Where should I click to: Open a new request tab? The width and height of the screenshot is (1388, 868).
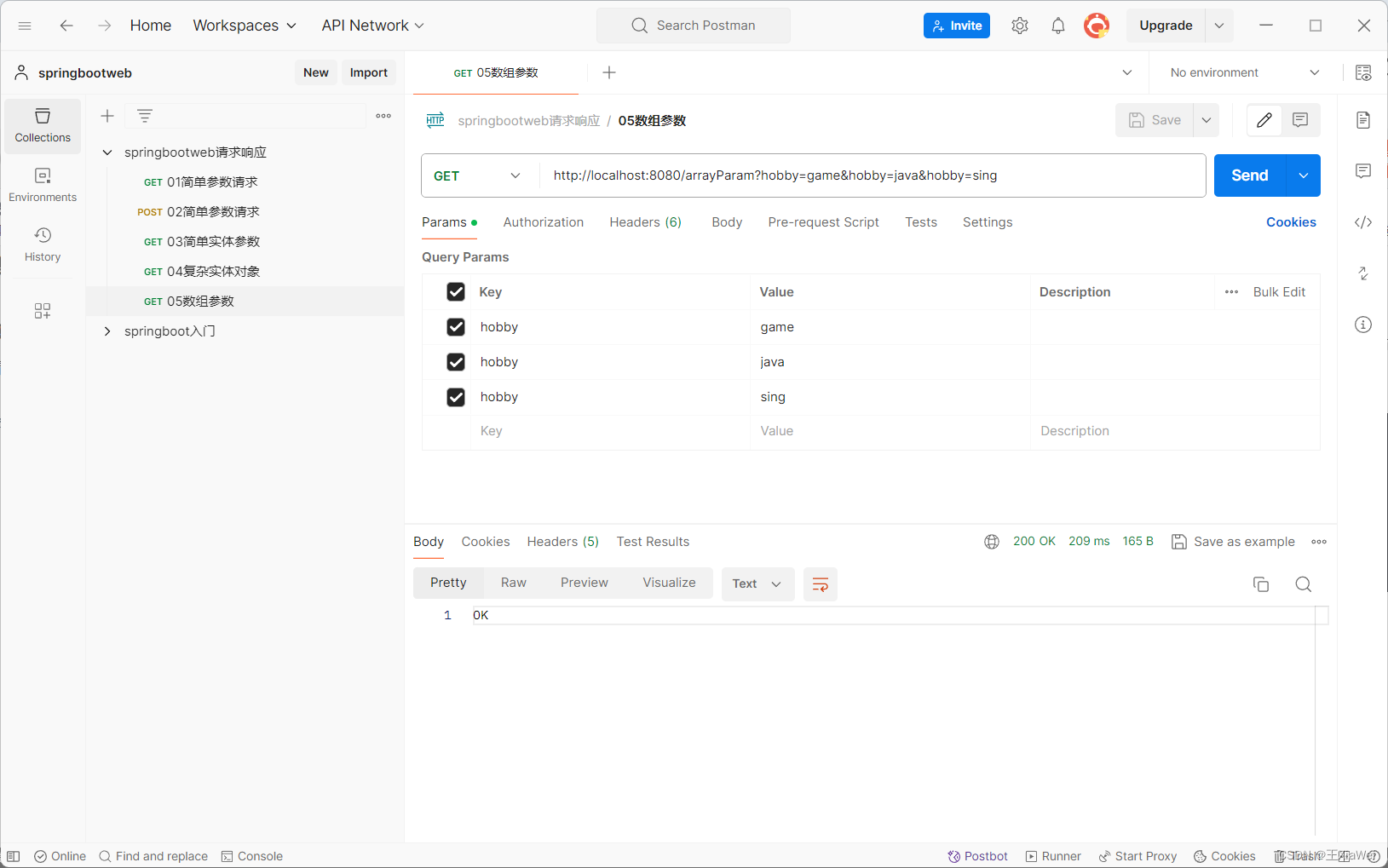tap(609, 72)
